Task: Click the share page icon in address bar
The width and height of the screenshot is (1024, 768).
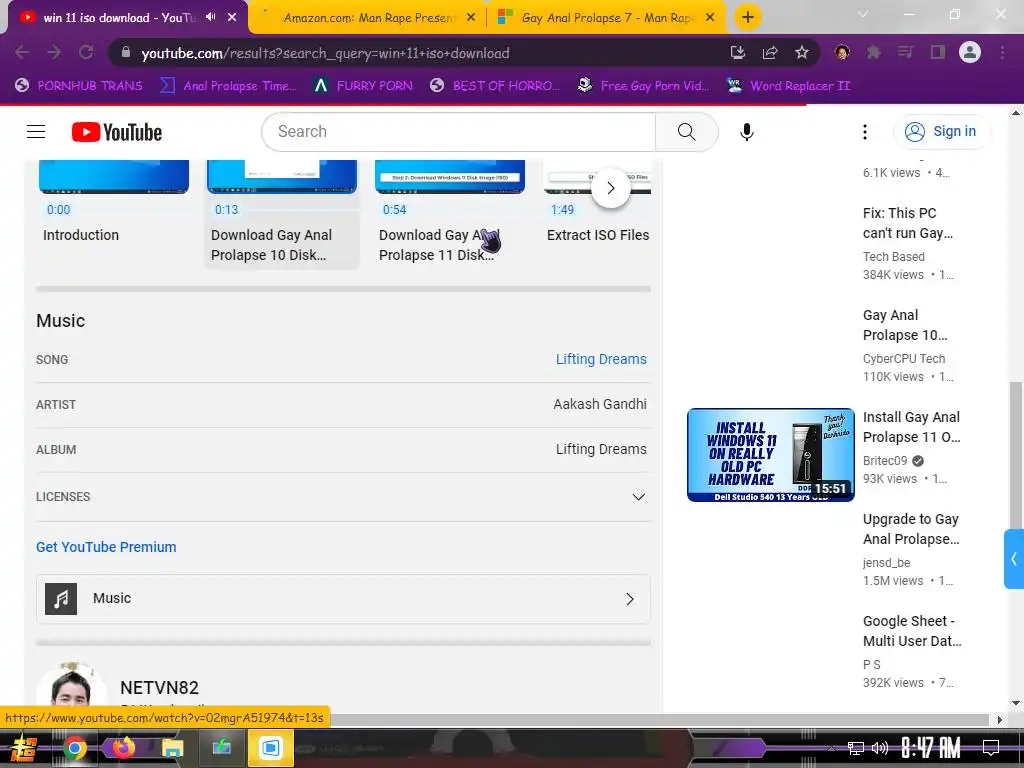Action: (x=770, y=53)
